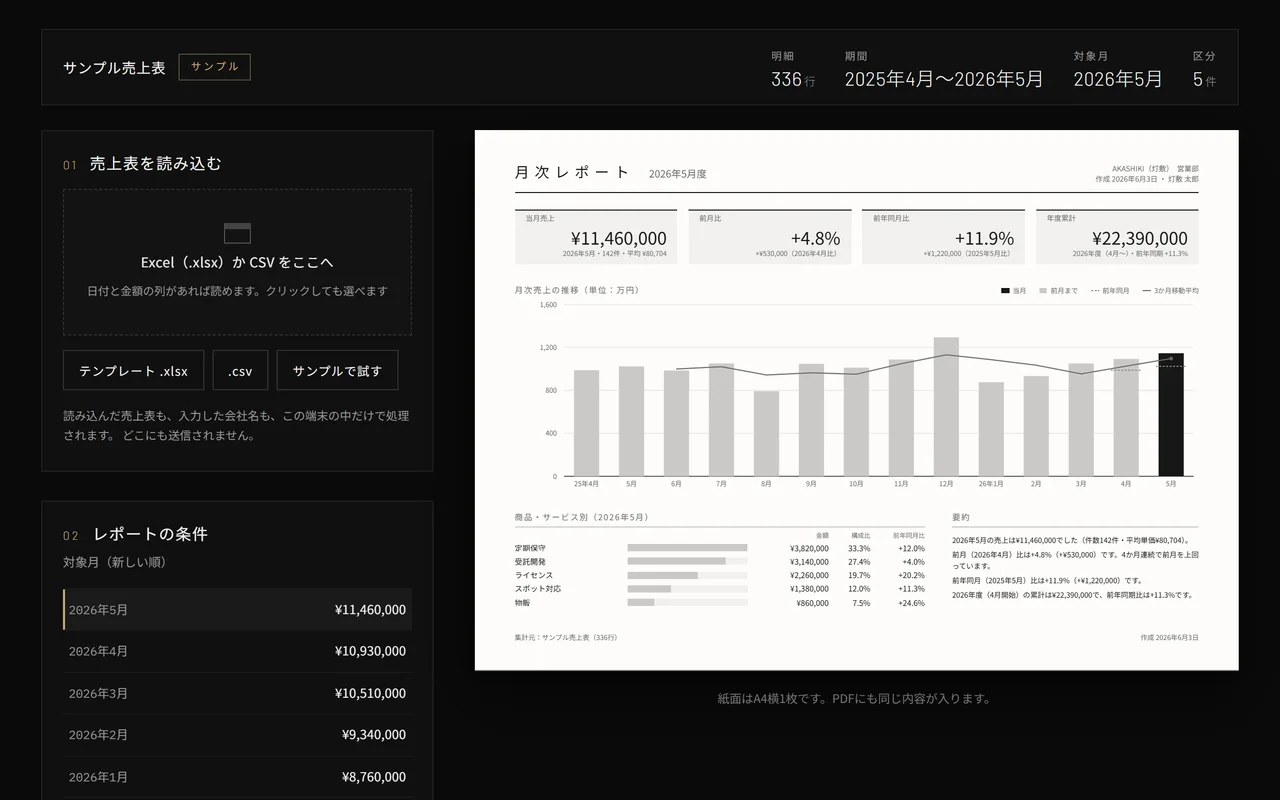Viewport: 1280px width, 800px height.
Task: Click the 前月比 +4.8% KPI card
Action: [x=770, y=237]
